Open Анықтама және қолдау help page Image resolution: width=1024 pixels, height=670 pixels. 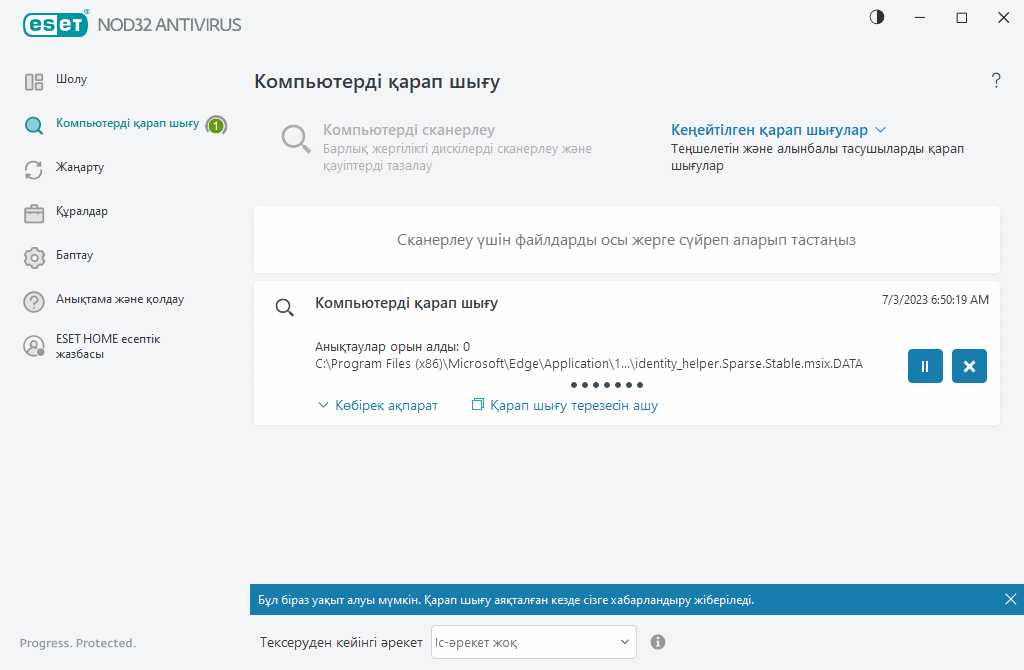pos(119,299)
